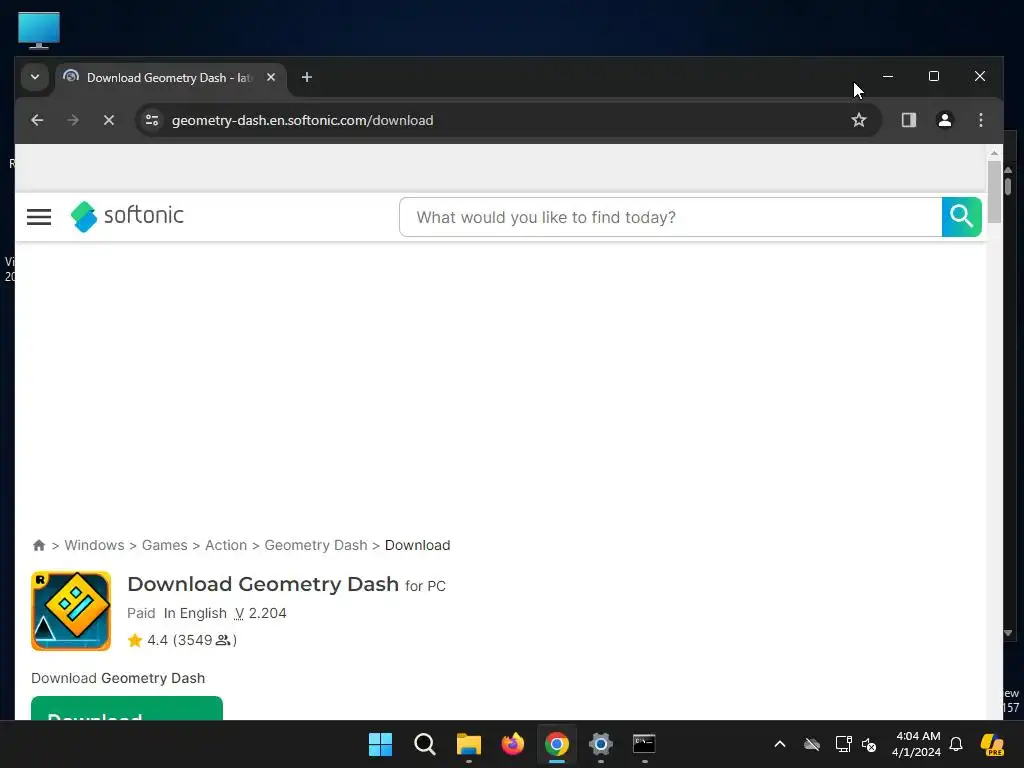Click the muted volume tray icon
Image resolution: width=1024 pixels, height=768 pixels.
point(869,744)
